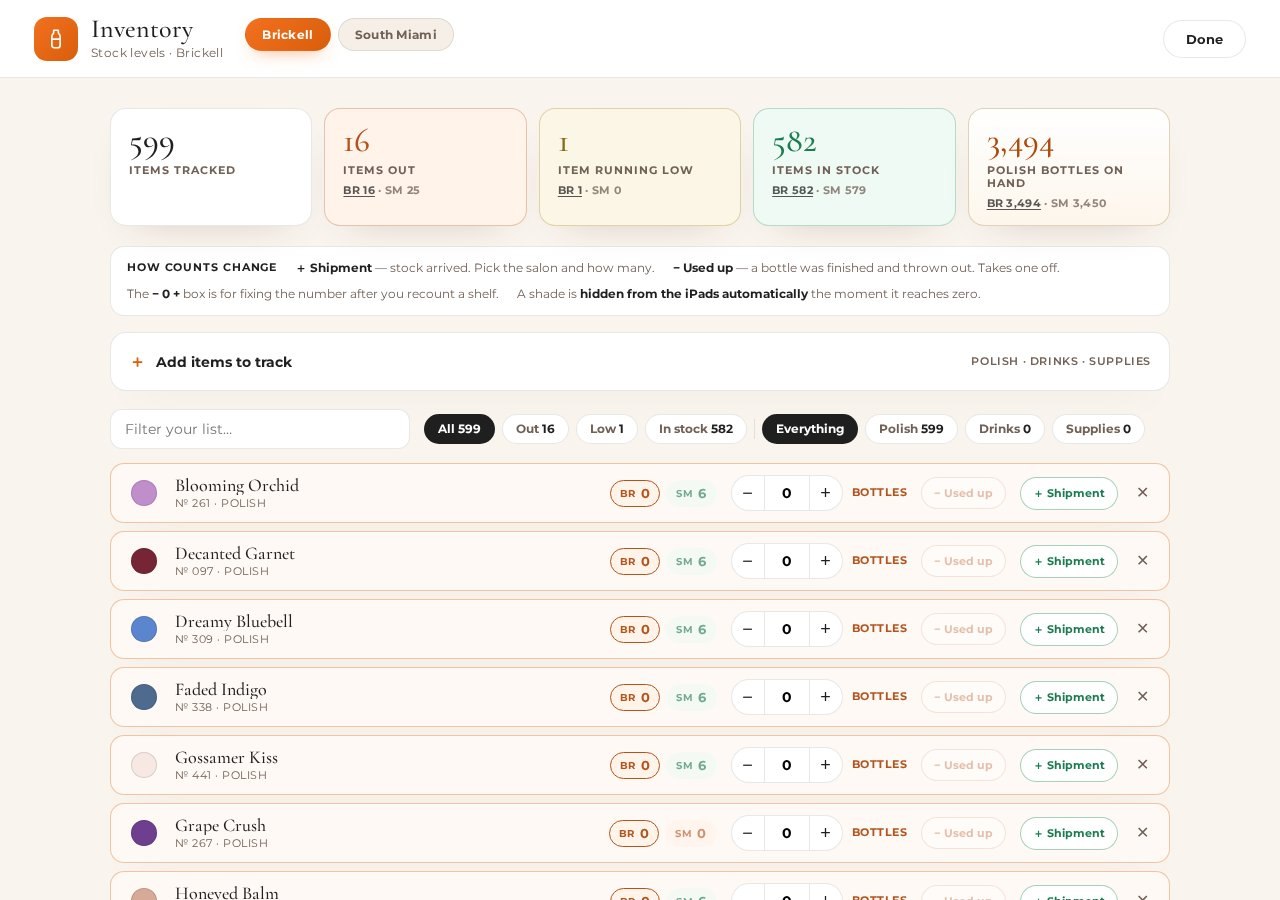This screenshot has height=900, width=1280.
Task: Expand the Add items to track panel
Action: 640,362
